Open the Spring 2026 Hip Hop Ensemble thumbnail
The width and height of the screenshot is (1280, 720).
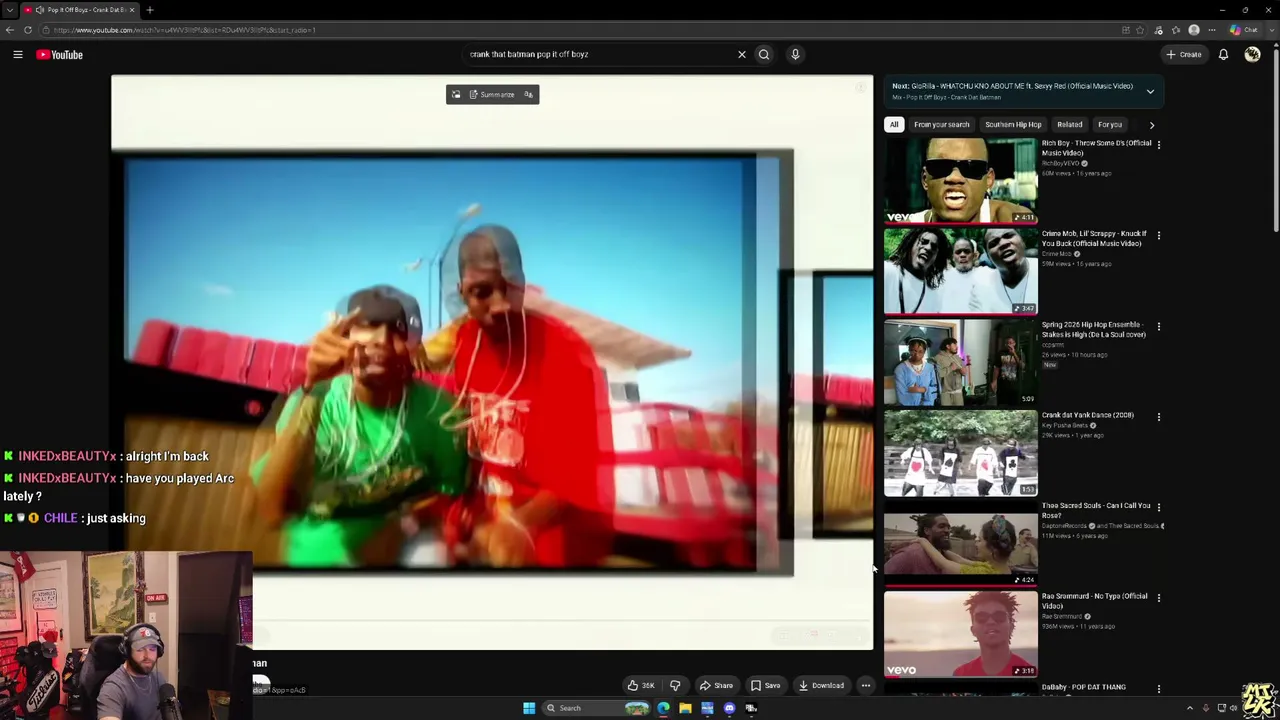tap(960, 362)
